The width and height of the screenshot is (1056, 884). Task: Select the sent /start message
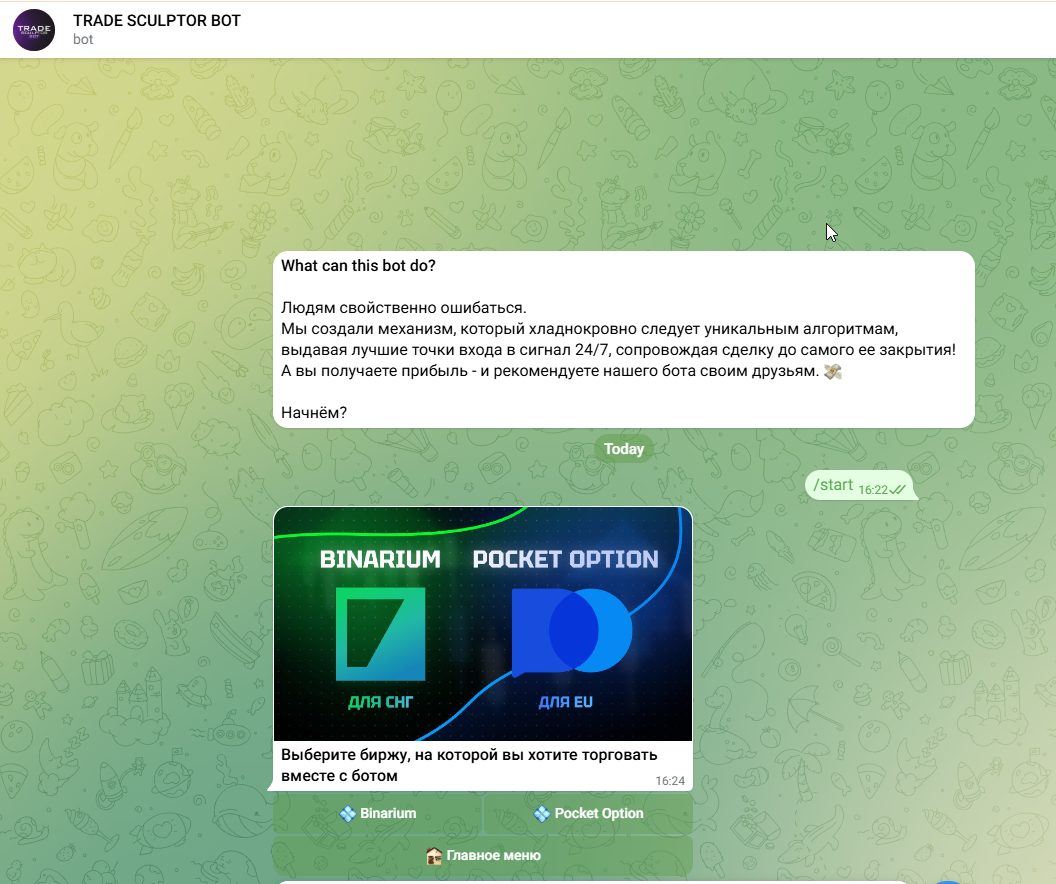(861, 485)
